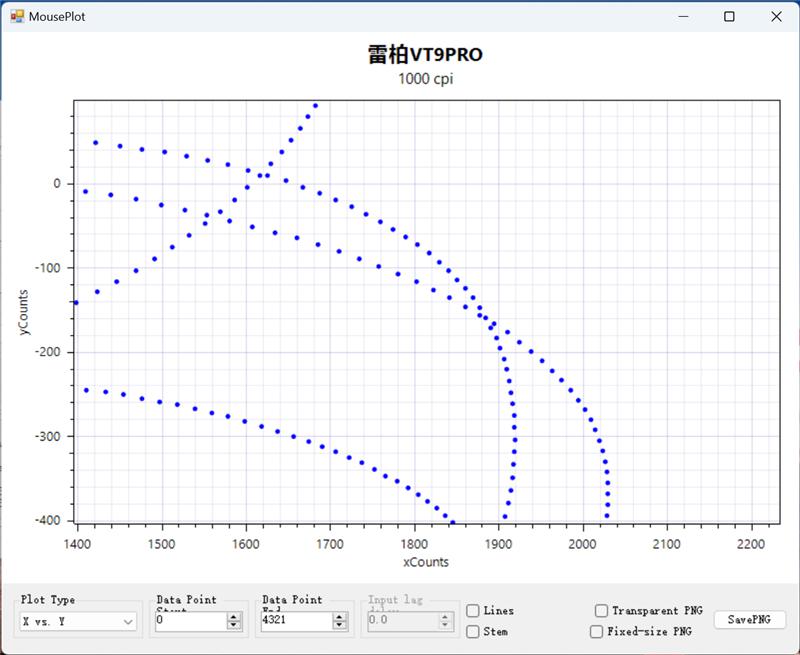
Task: Decrement the Data Point End value
Action: click(340, 626)
